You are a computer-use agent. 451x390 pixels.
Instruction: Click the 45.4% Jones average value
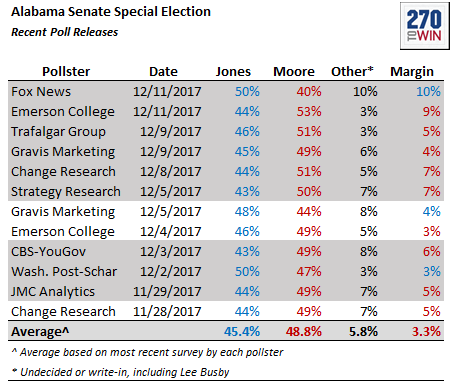coord(242,332)
